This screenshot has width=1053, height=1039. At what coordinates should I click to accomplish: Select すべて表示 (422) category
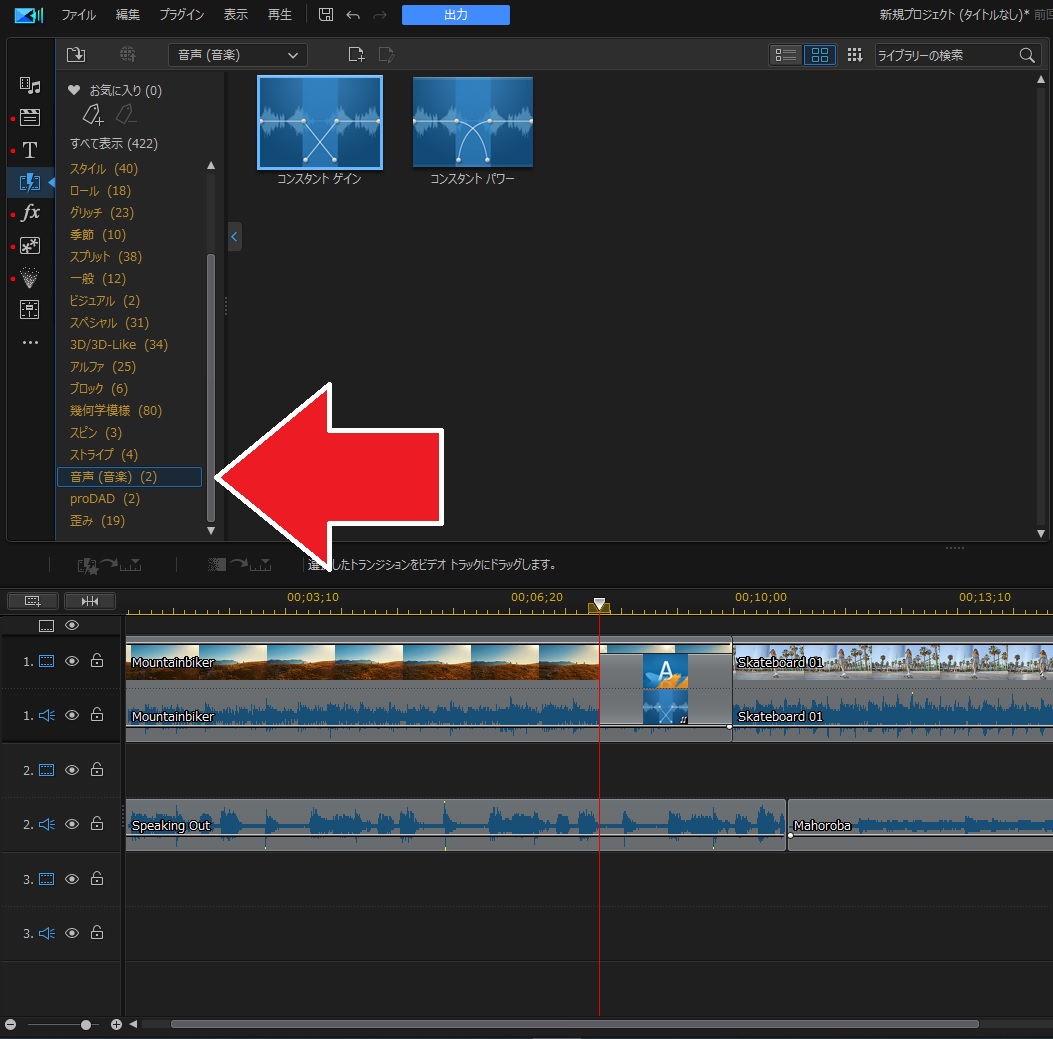point(113,143)
